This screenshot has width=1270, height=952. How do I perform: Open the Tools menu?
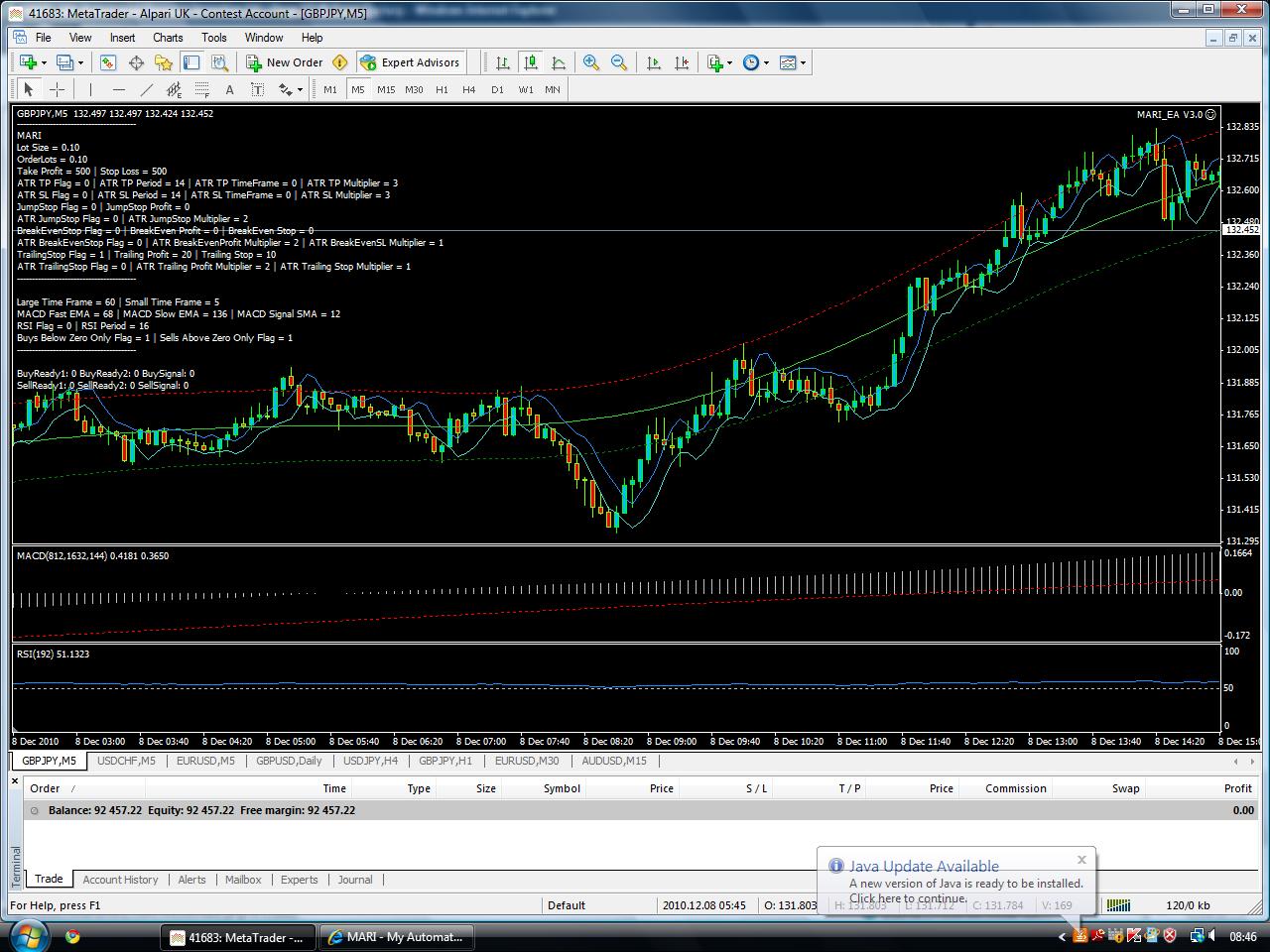(x=214, y=38)
